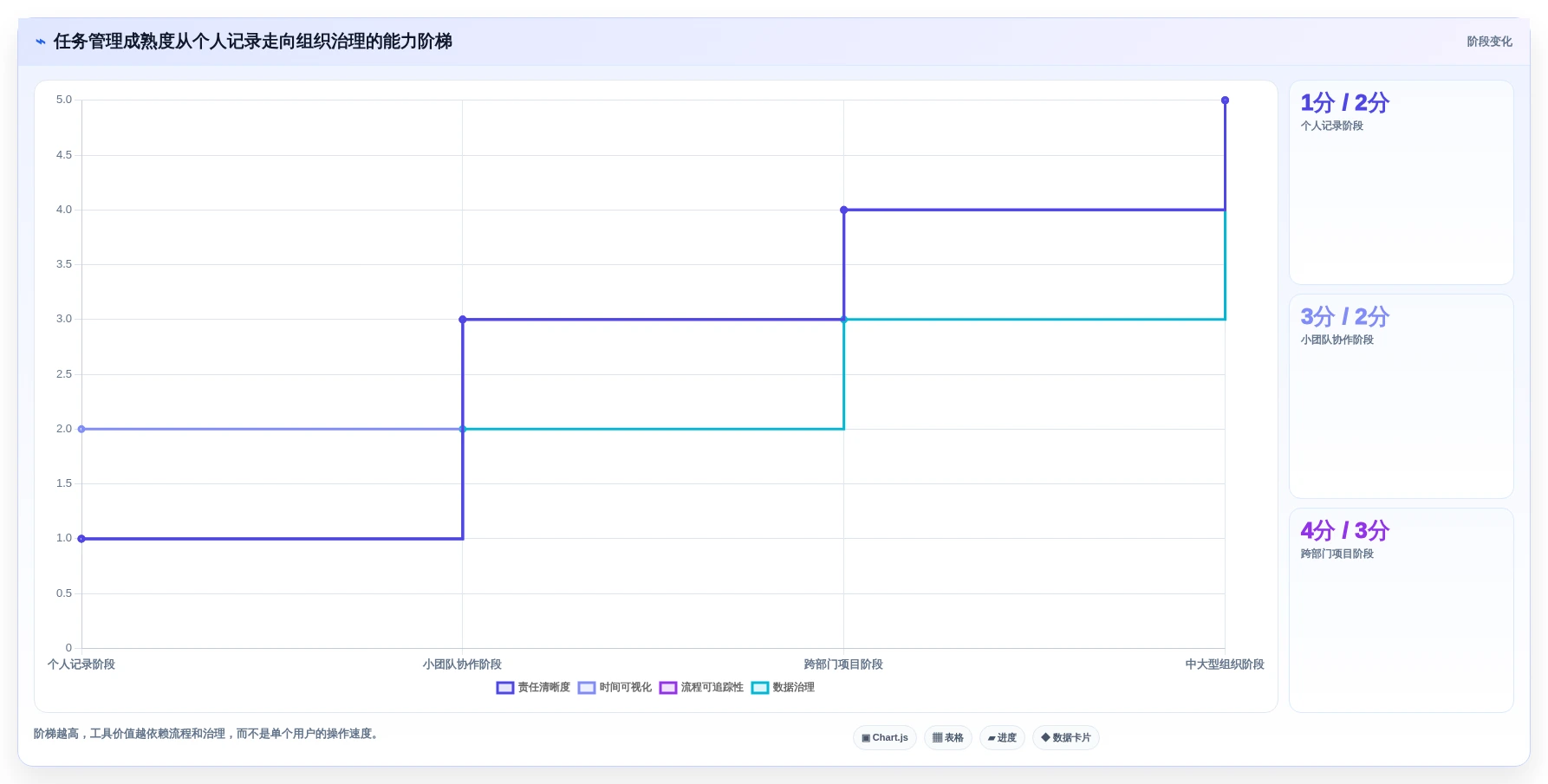Click the title icon beside 任务管理成熟度
The width and height of the screenshot is (1548, 784).
[40, 42]
